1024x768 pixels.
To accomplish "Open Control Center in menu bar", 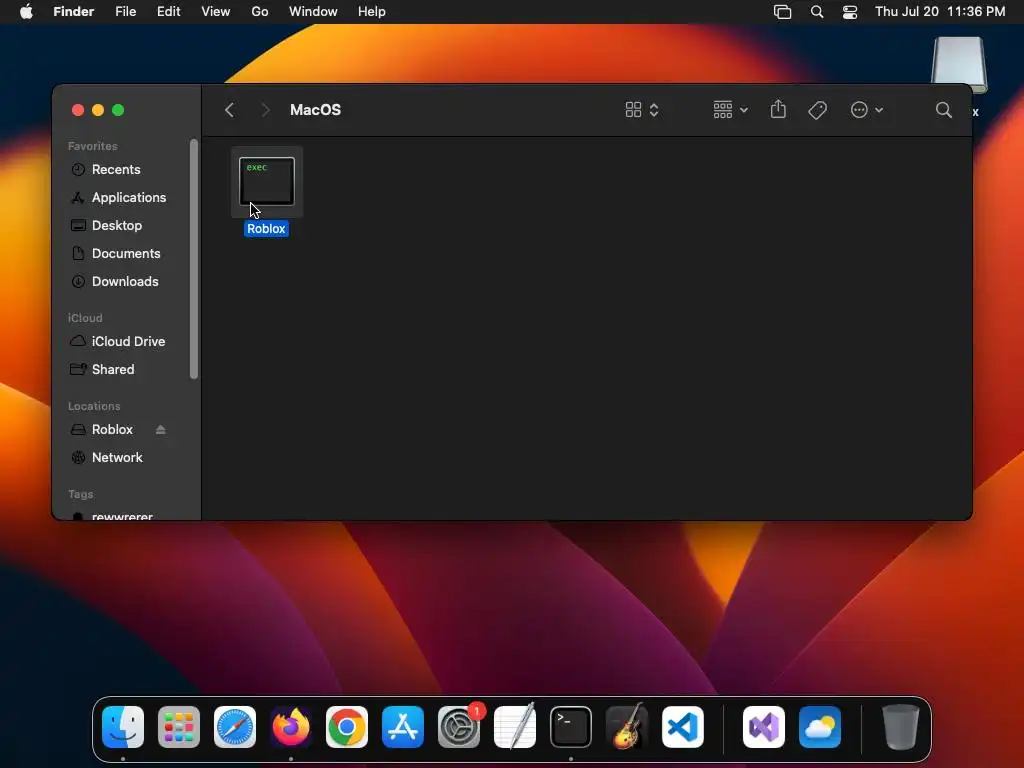I will 850,12.
